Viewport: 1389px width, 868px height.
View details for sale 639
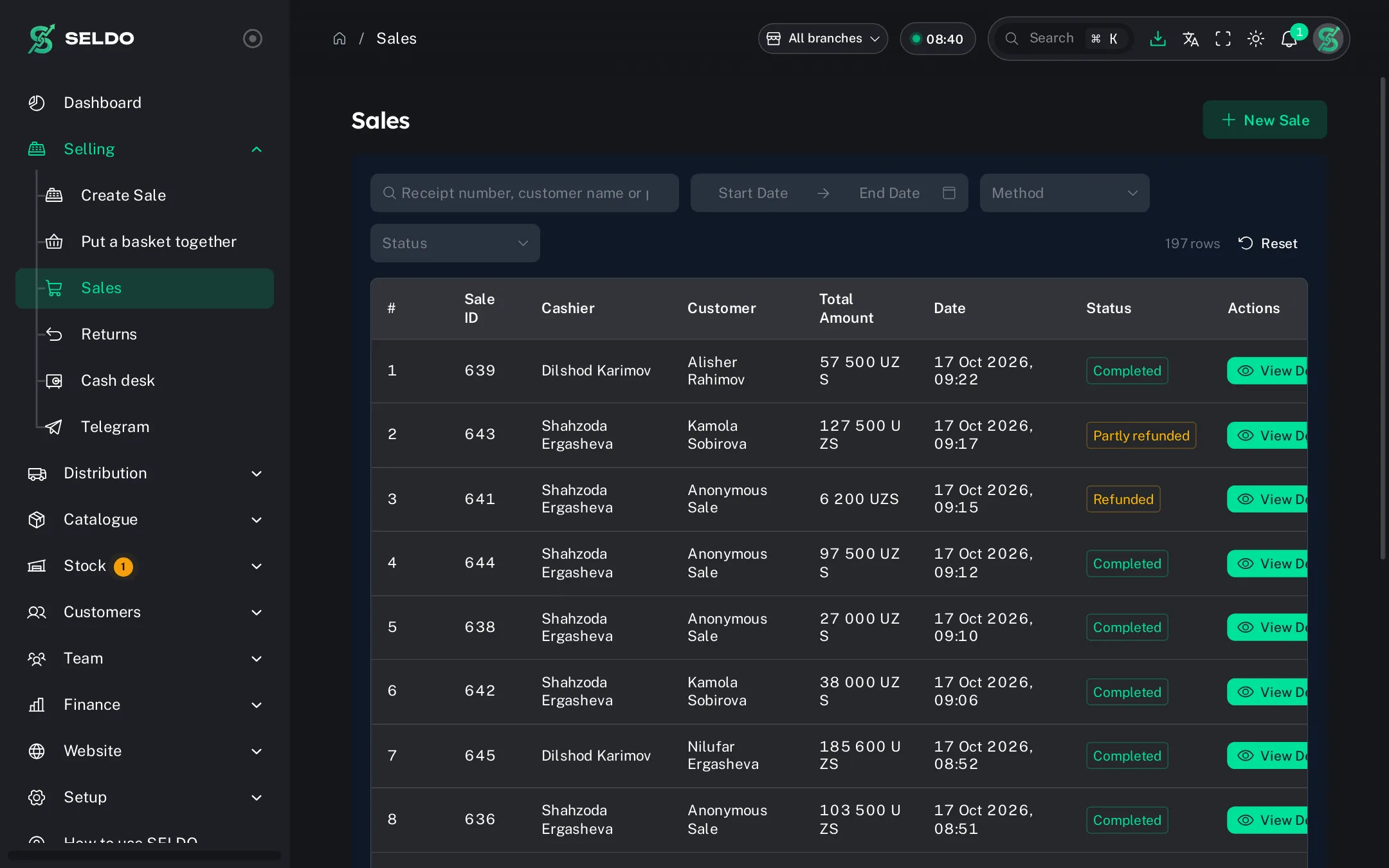pyautogui.click(x=1267, y=371)
